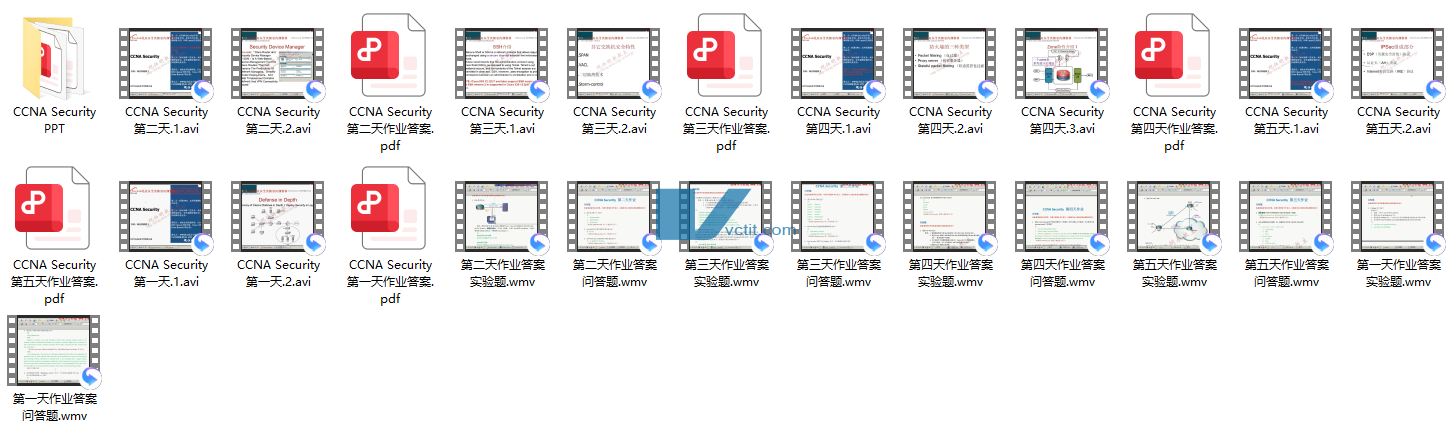
Task: Click the 'CCNA Security 第五天.2.avi' file name
Action: 1399,120
